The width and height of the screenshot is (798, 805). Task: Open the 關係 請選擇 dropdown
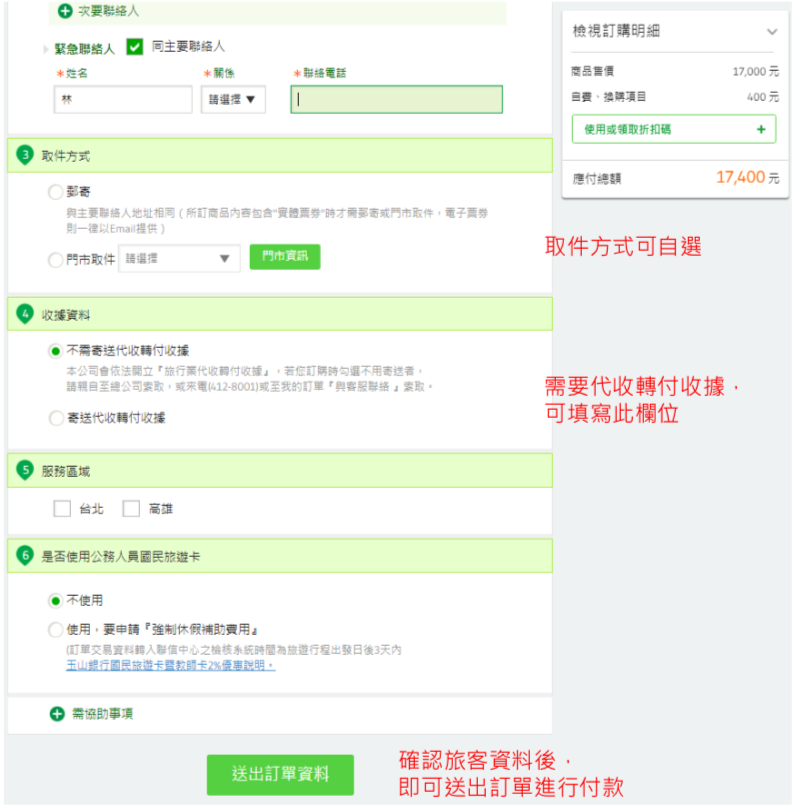click(232, 100)
